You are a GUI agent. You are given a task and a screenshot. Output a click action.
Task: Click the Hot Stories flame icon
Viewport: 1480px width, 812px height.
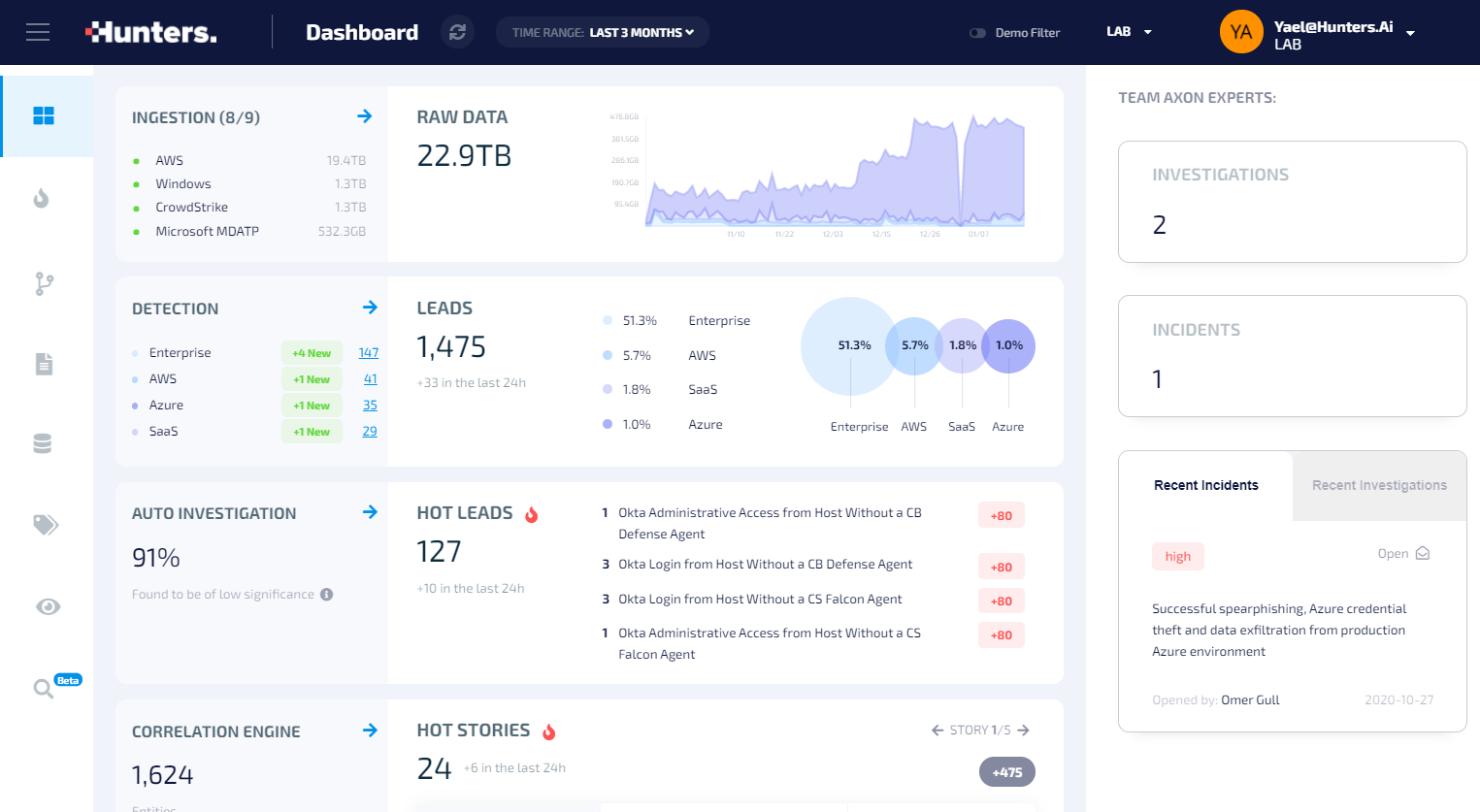(549, 731)
